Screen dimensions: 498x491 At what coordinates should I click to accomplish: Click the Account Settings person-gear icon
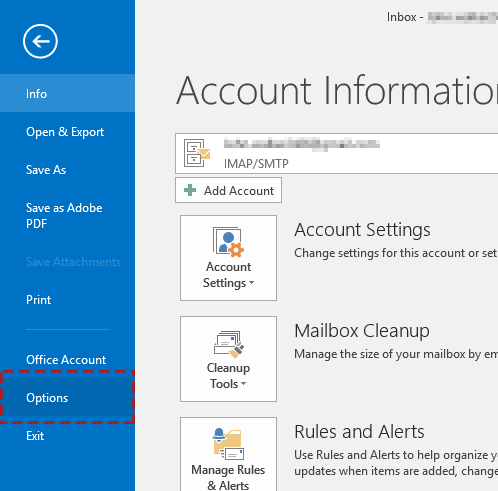tap(228, 242)
